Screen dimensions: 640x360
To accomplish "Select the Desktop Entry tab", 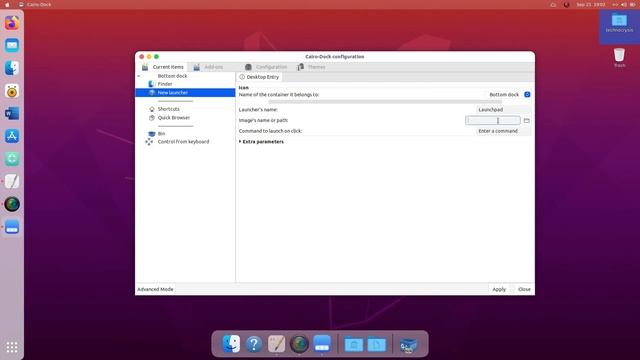I will tap(259, 77).
